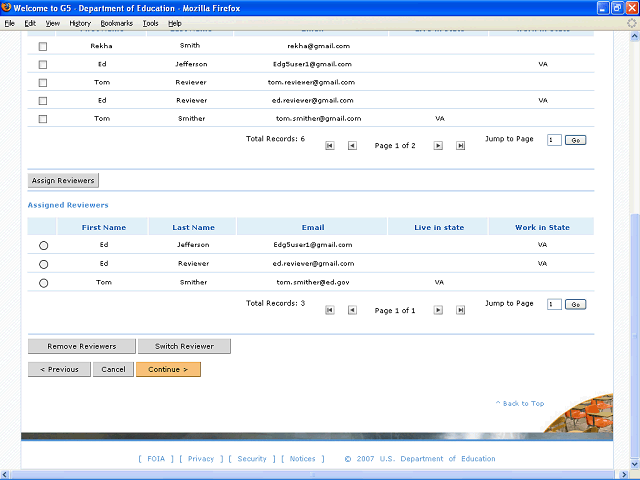Go to previous page in Assigned Reviewers table
The image size is (640, 480).
352,310
